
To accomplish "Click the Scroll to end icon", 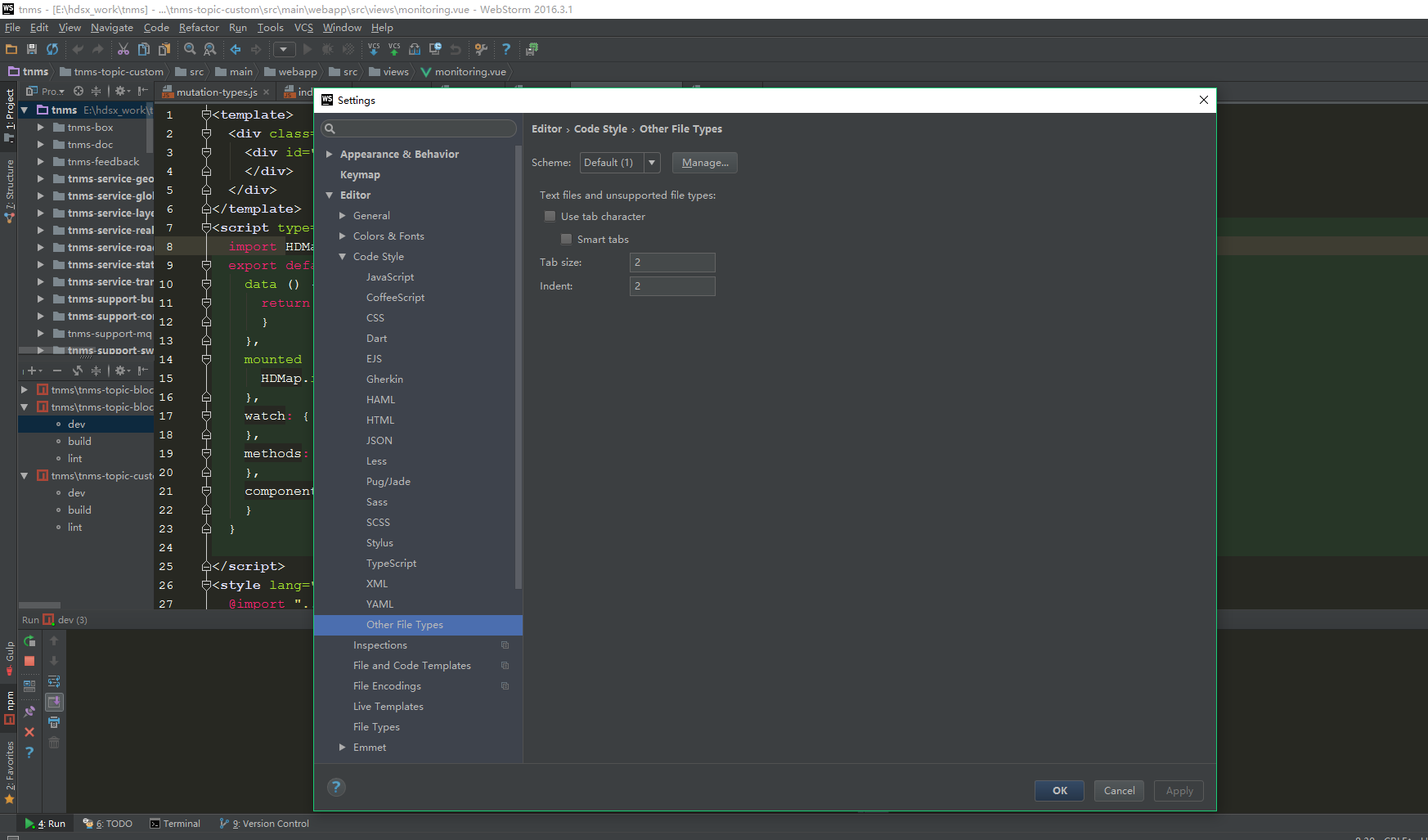I will [x=54, y=702].
